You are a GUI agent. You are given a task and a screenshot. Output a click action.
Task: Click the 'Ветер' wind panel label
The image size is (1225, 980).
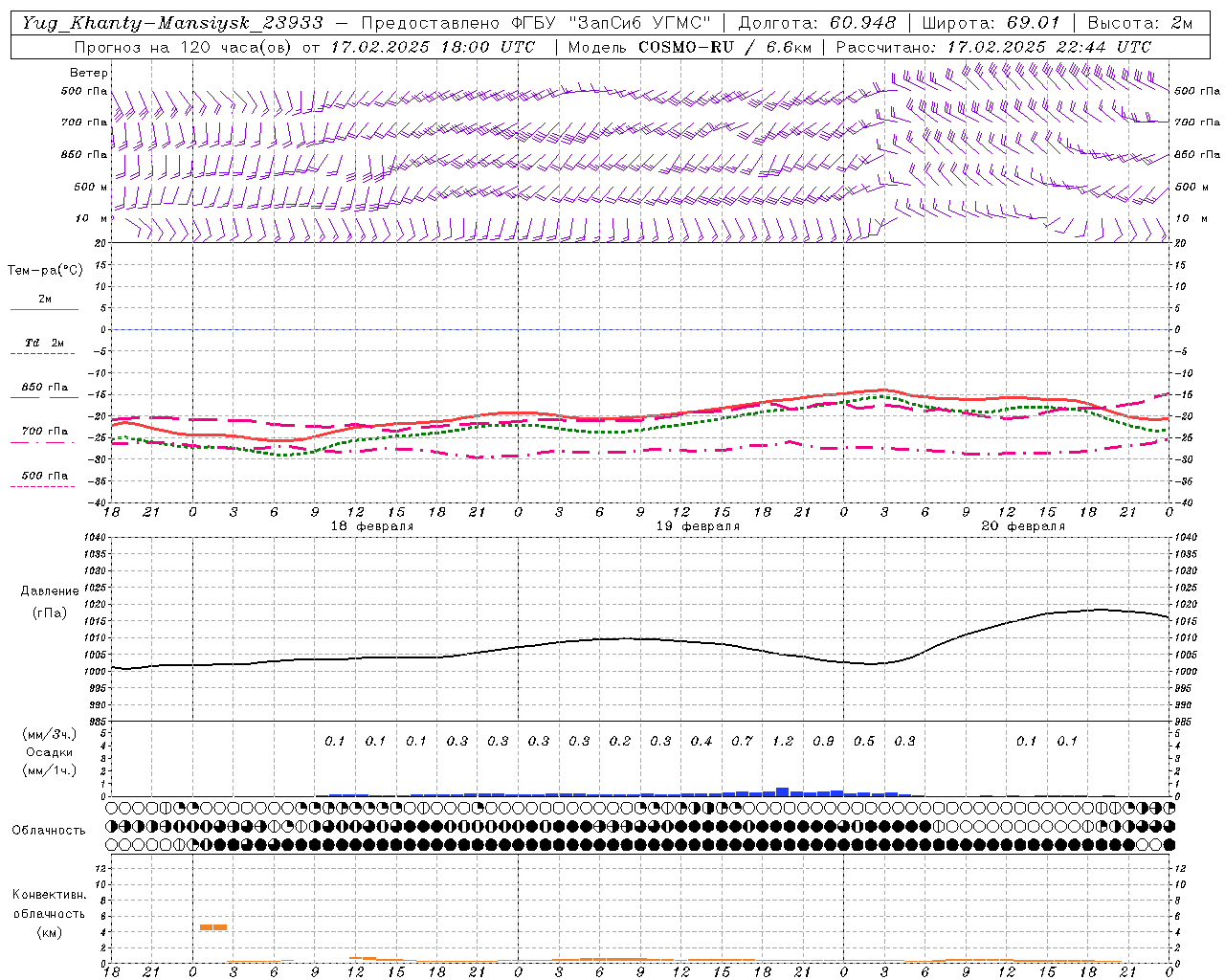[89, 73]
